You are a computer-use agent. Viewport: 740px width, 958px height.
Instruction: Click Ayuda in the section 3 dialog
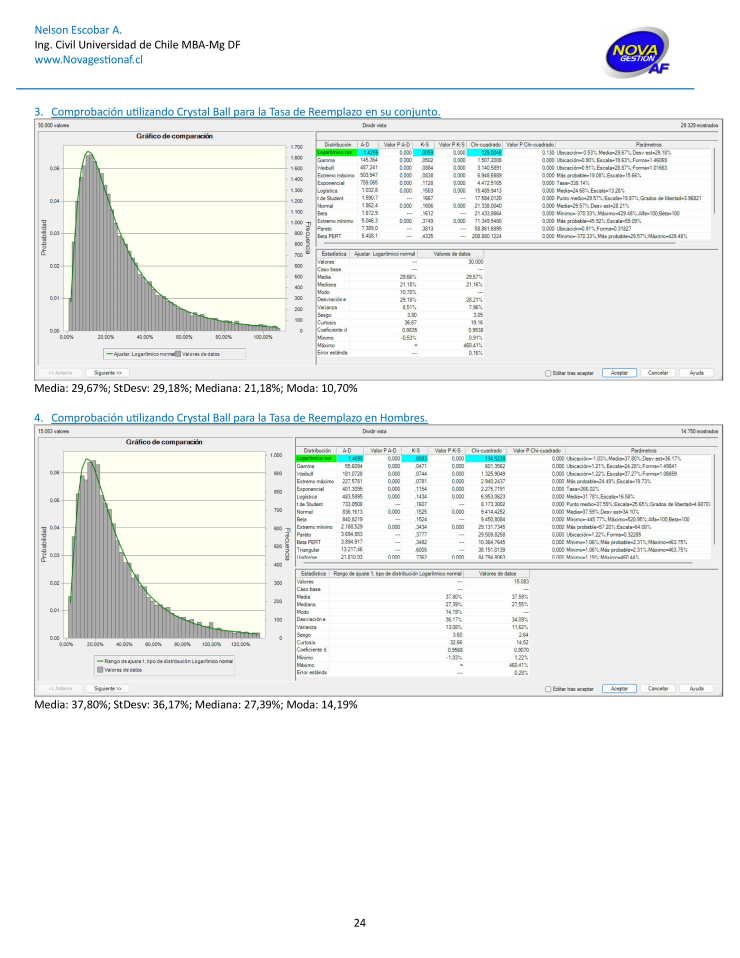pos(697,372)
